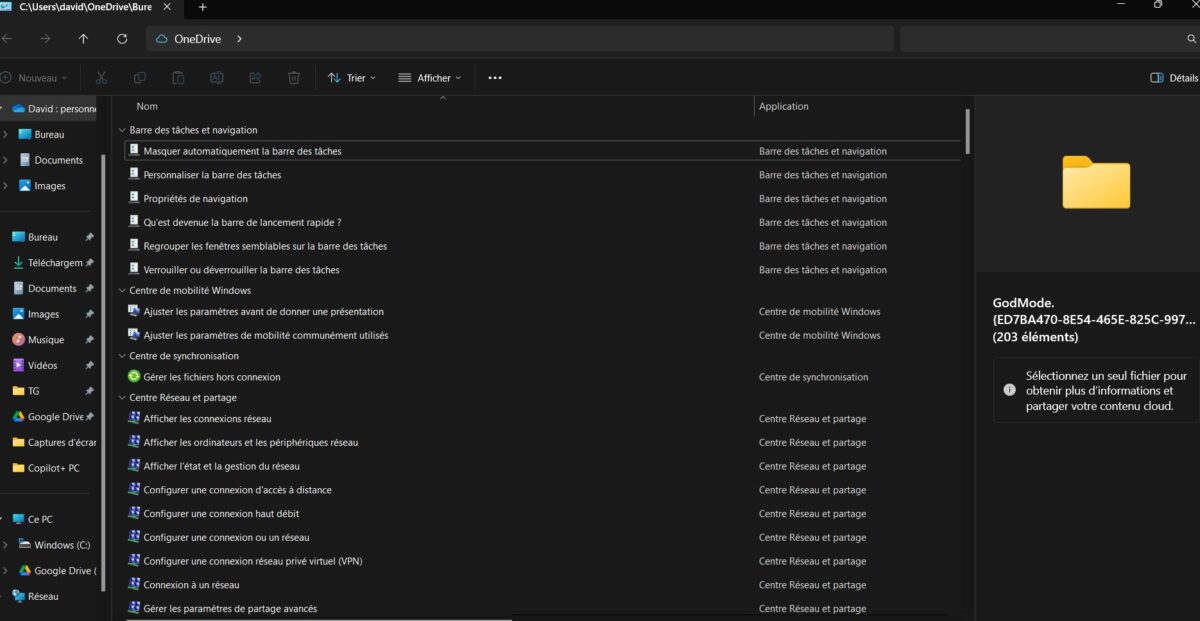The width and height of the screenshot is (1200, 621).
Task: Click icon beside Afficher les connexions réseau
Action: coord(134,418)
